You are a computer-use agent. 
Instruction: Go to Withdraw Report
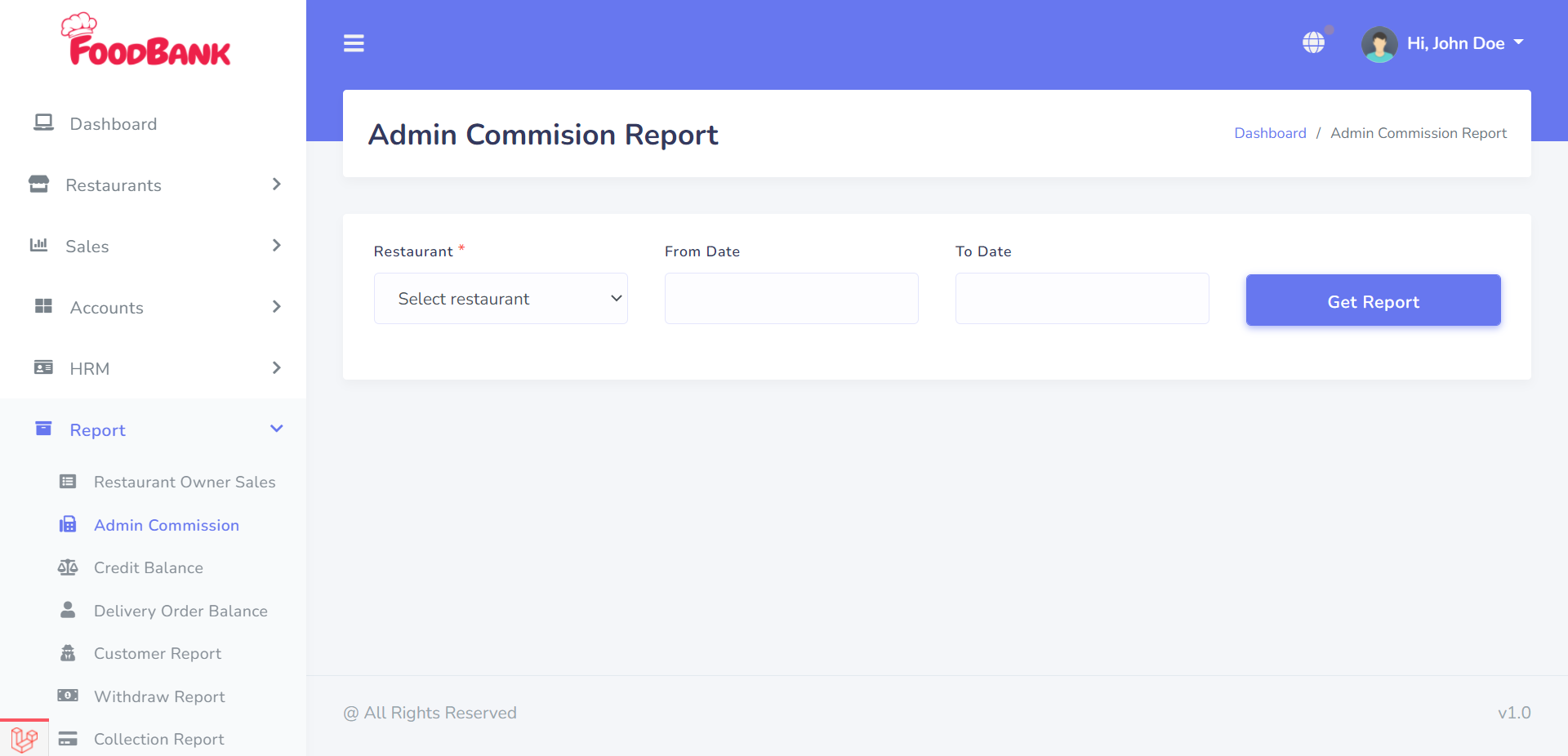coord(159,696)
